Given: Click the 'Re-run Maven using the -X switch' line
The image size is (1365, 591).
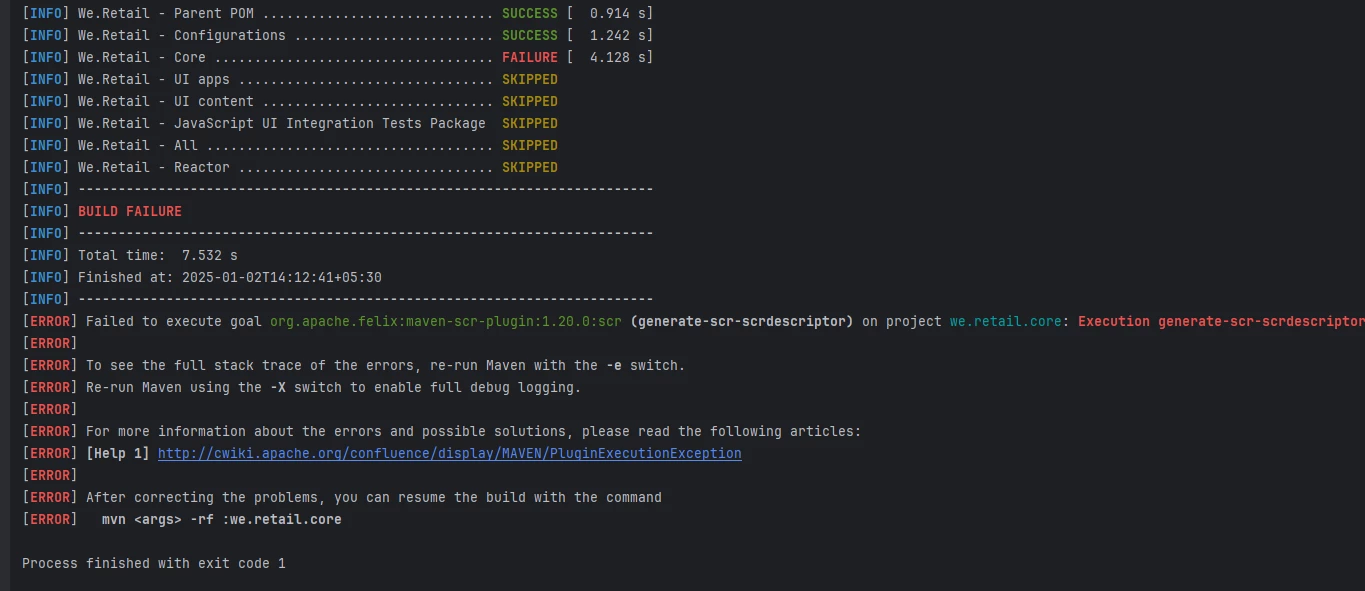Looking at the screenshot, I should point(302,387).
